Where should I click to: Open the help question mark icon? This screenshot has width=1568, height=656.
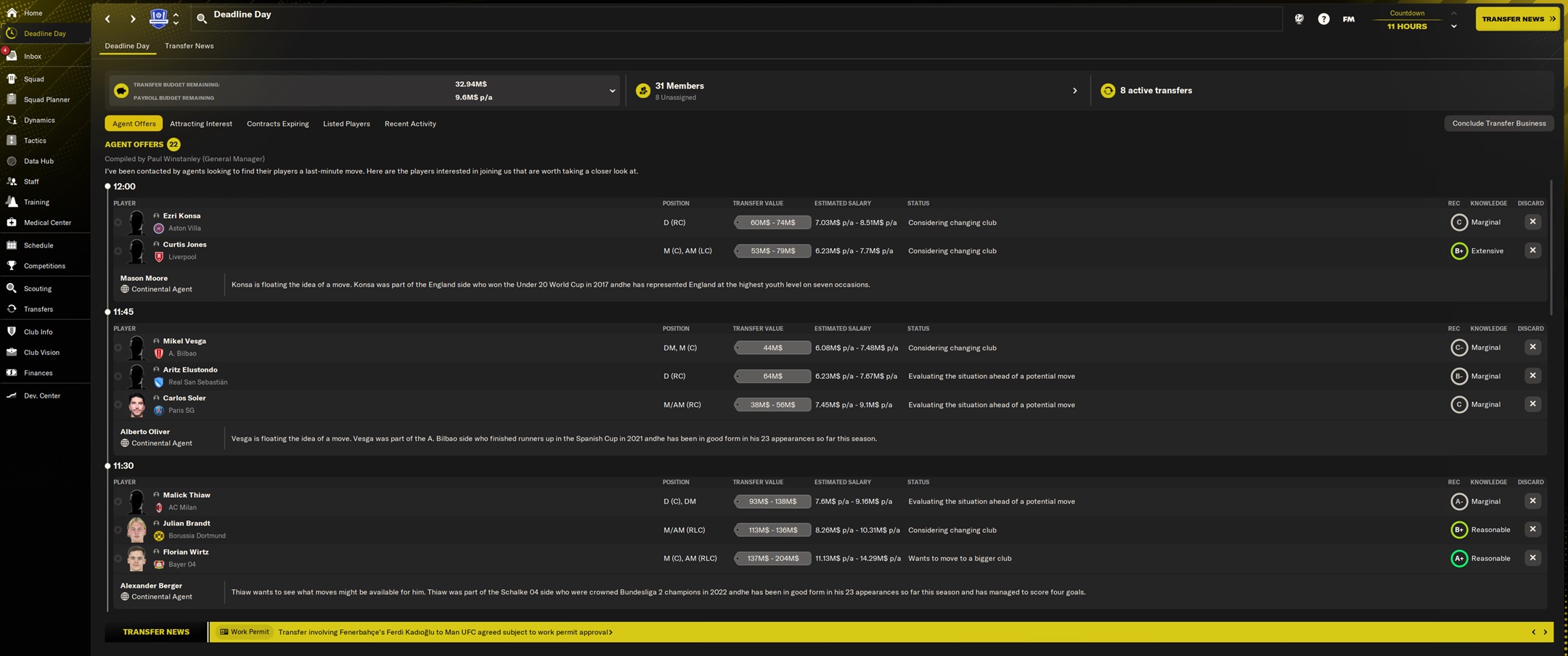[x=1323, y=19]
